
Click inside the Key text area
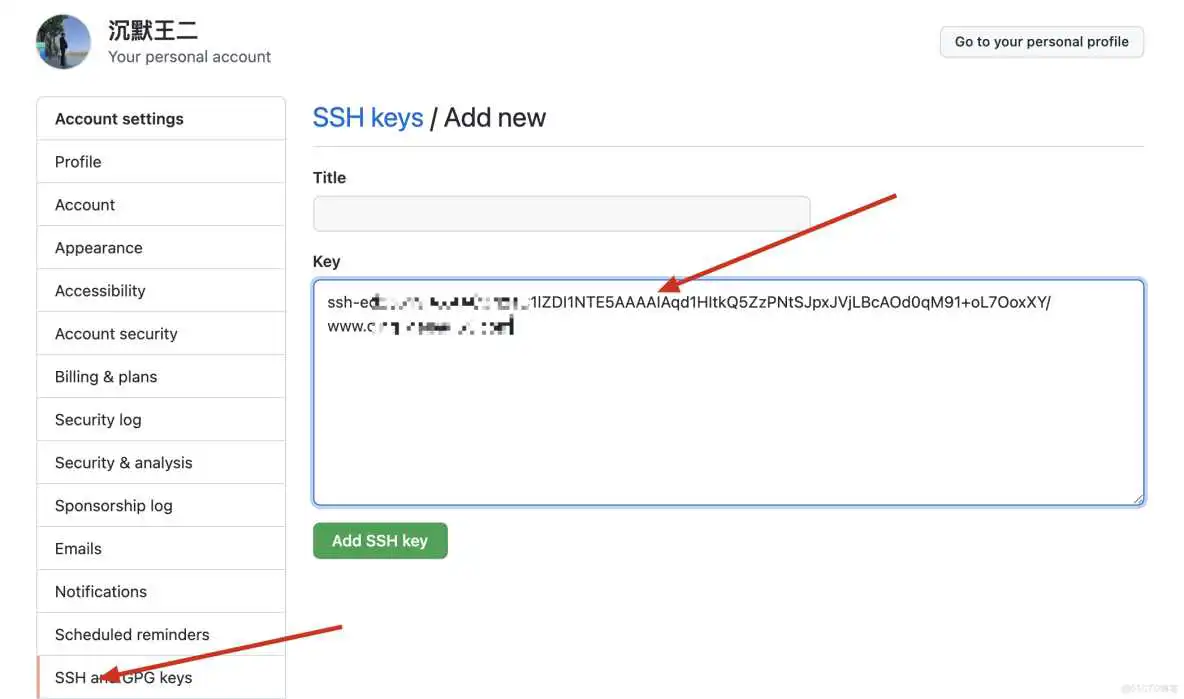(x=727, y=390)
